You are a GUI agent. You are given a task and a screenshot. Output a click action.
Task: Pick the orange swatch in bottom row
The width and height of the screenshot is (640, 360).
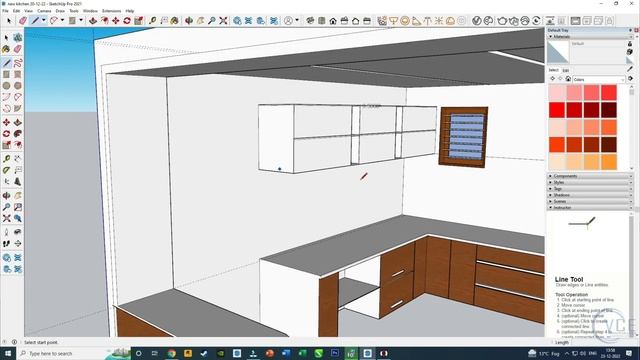(x=609, y=162)
